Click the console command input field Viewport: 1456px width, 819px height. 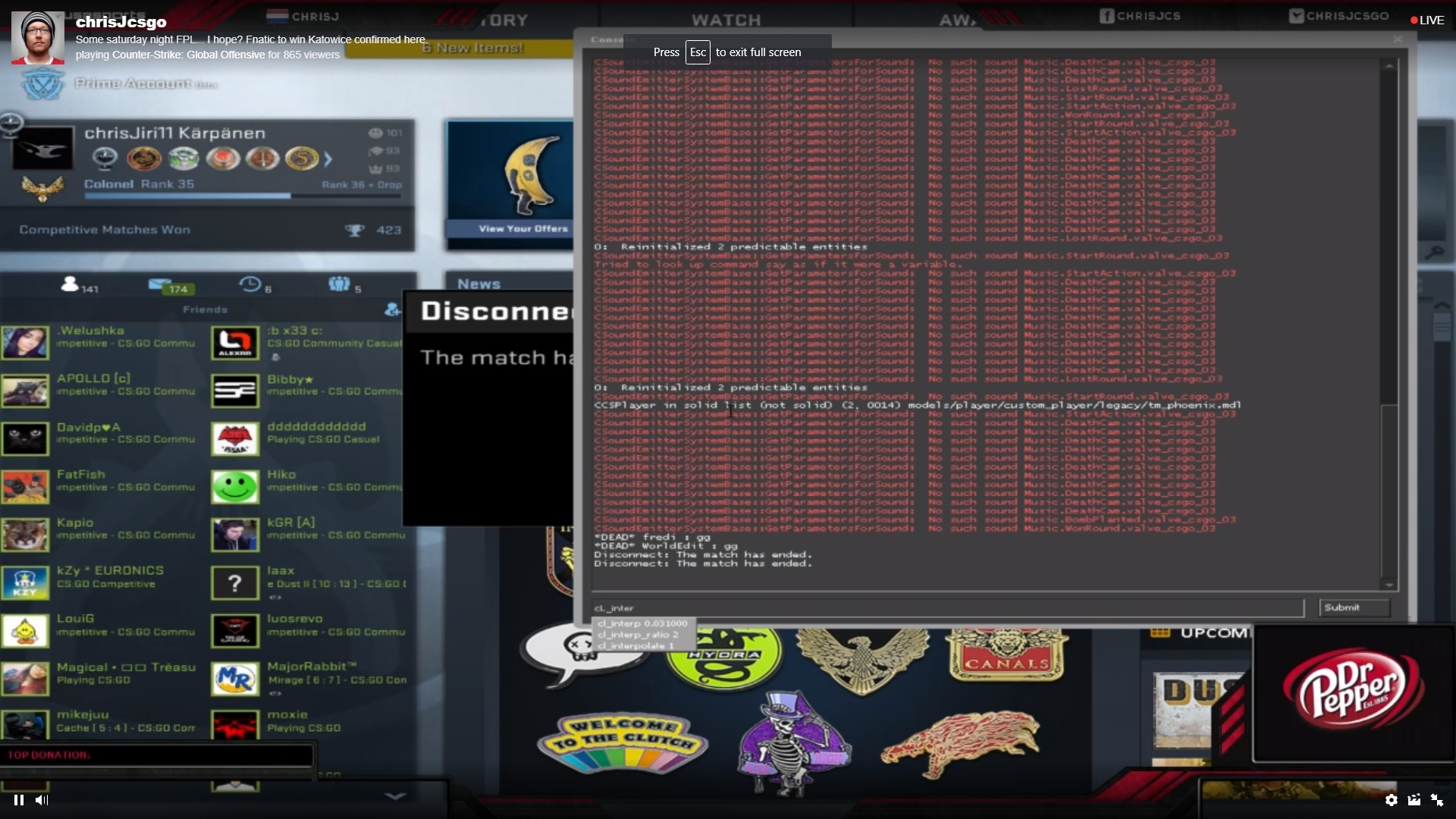[x=946, y=607]
